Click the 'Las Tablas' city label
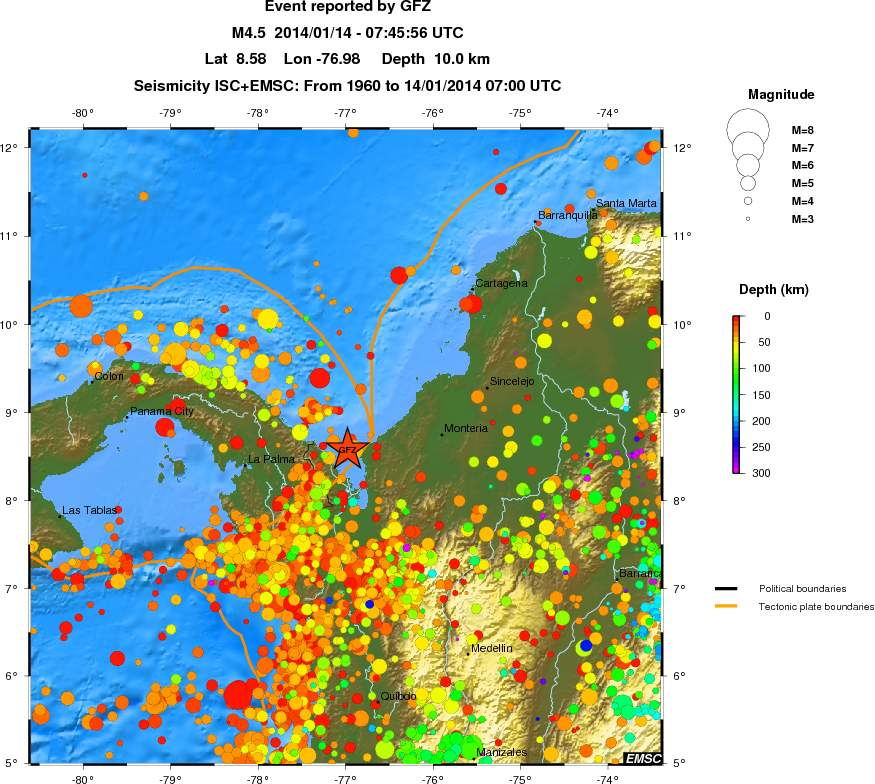The width and height of the screenshot is (875, 784). (x=89, y=510)
